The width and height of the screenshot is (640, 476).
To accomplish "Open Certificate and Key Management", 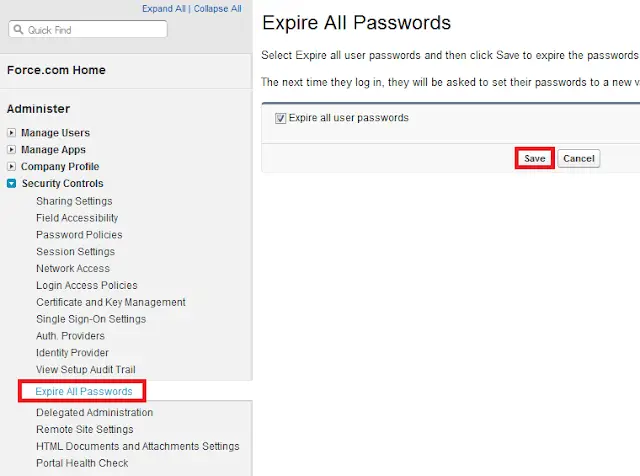I will pyautogui.click(x=111, y=302).
